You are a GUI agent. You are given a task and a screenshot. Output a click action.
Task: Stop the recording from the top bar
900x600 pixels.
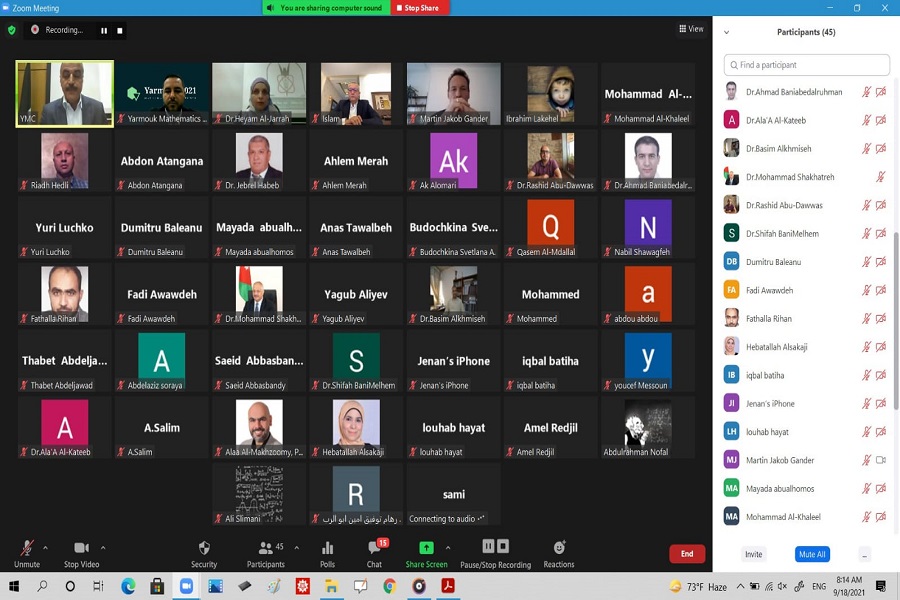[x=120, y=30]
